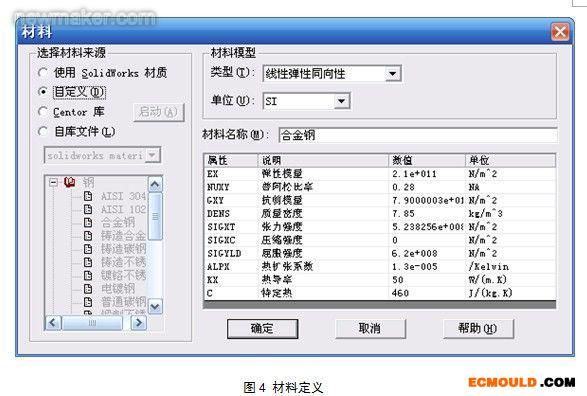Select 普通碳钢 in the material tree
Screen dimensions: 587x396
click(x=124, y=302)
